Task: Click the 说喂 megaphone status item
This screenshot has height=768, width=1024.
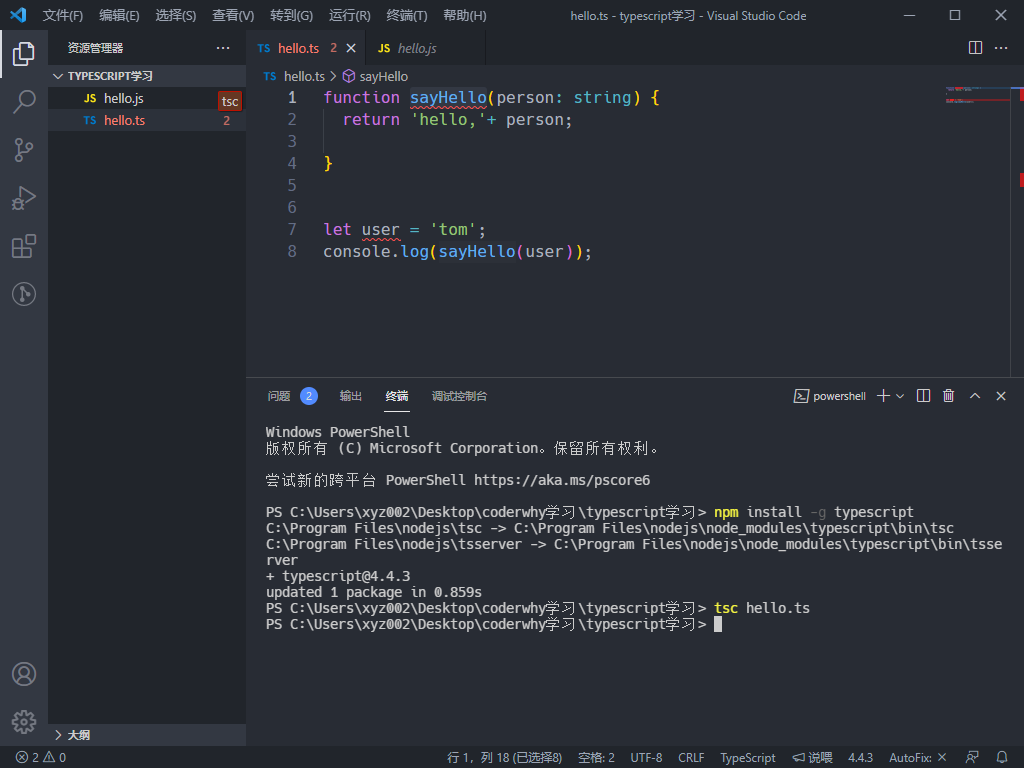Action: click(812, 758)
